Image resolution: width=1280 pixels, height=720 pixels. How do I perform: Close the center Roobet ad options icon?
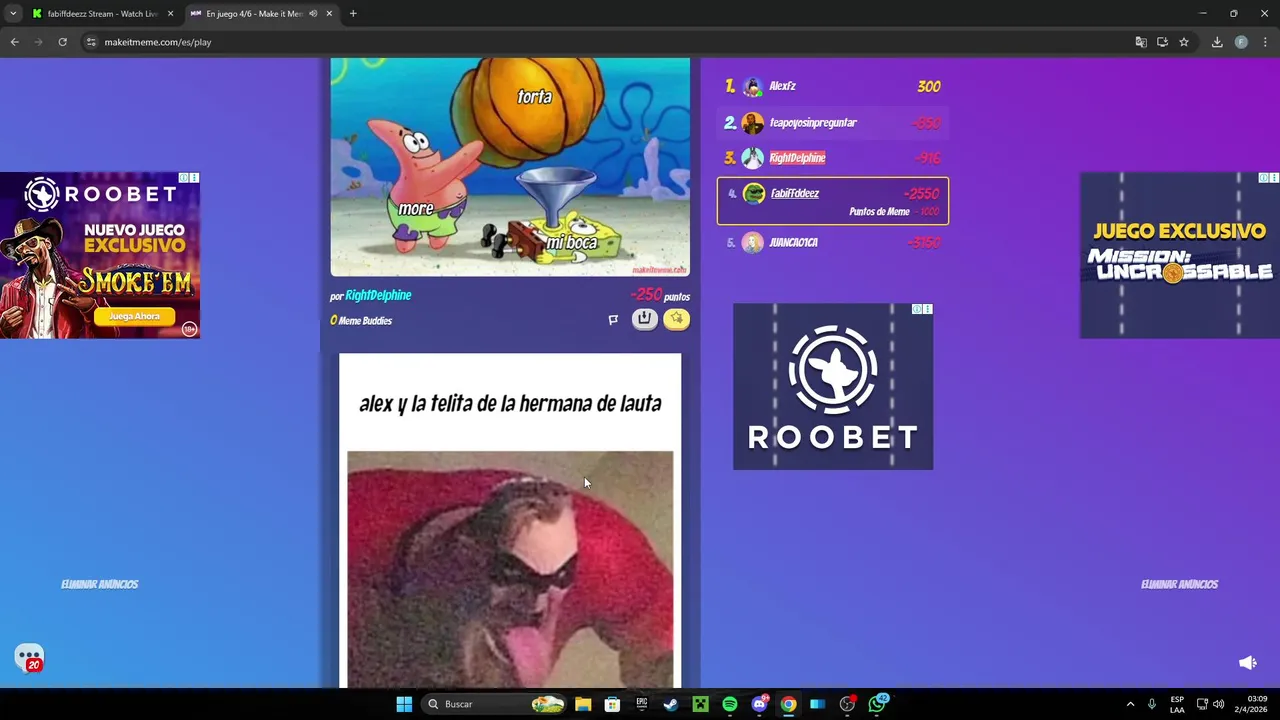pyautogui.click(x=927, y=309)
